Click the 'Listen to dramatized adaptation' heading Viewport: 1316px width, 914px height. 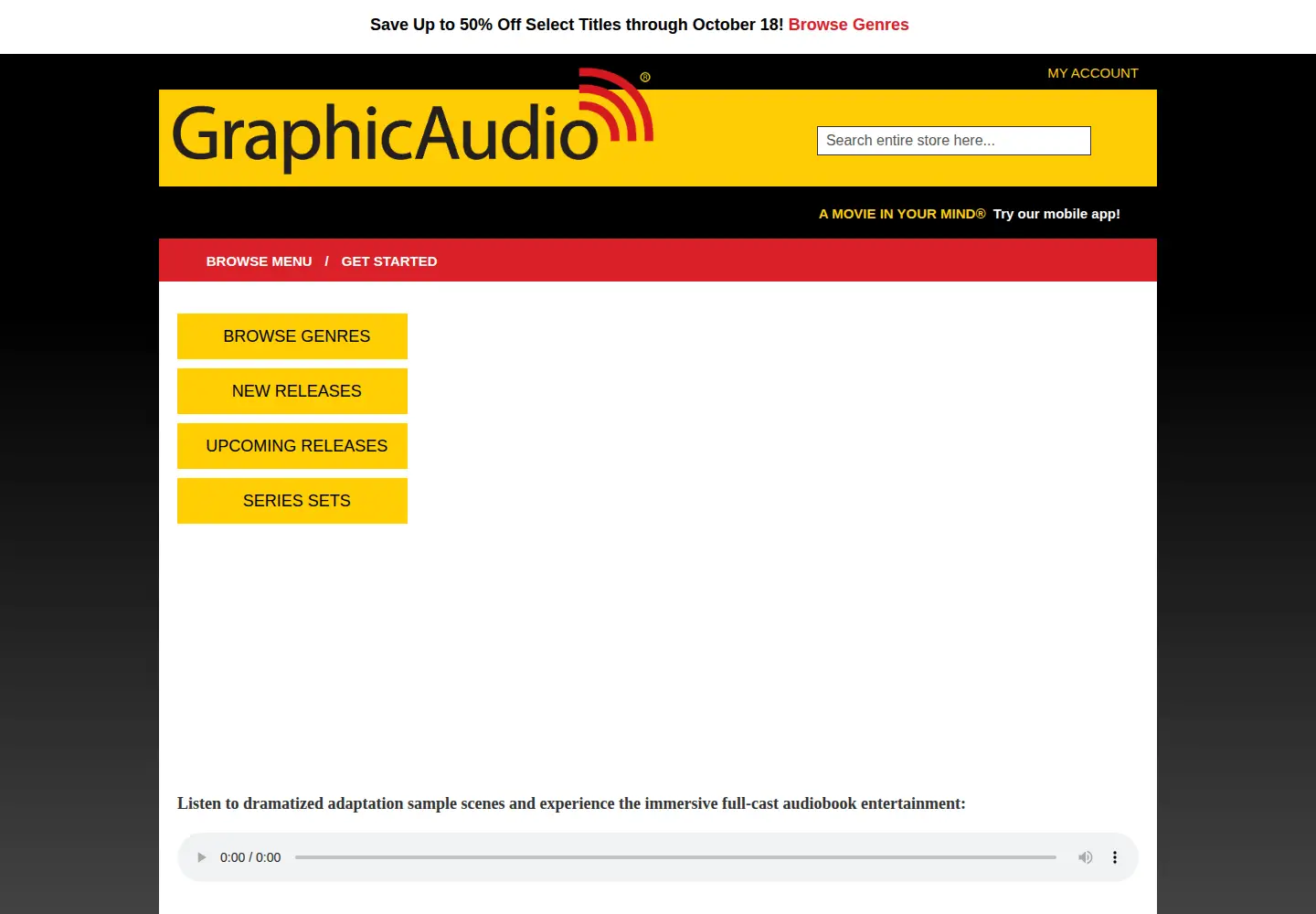571,803
